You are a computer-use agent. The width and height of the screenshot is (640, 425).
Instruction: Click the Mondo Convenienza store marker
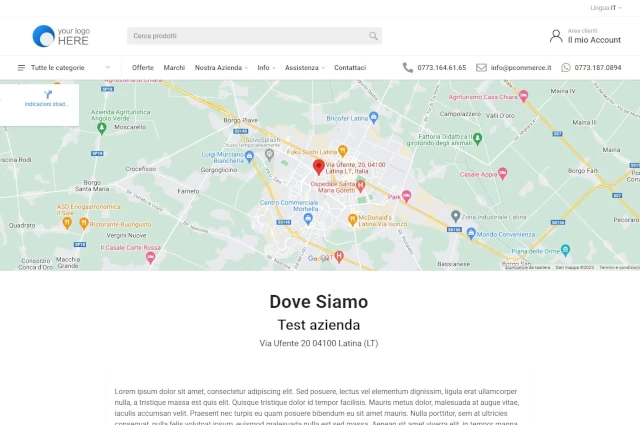tap(471, 233)
